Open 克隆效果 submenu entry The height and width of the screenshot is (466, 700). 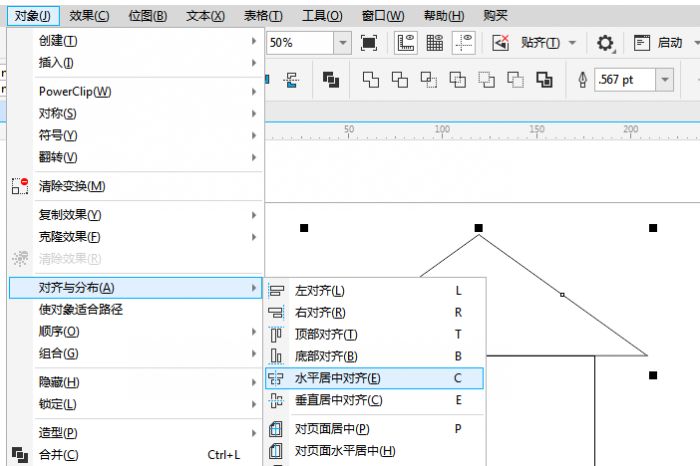pyautogui.click(x=135, y=237)
